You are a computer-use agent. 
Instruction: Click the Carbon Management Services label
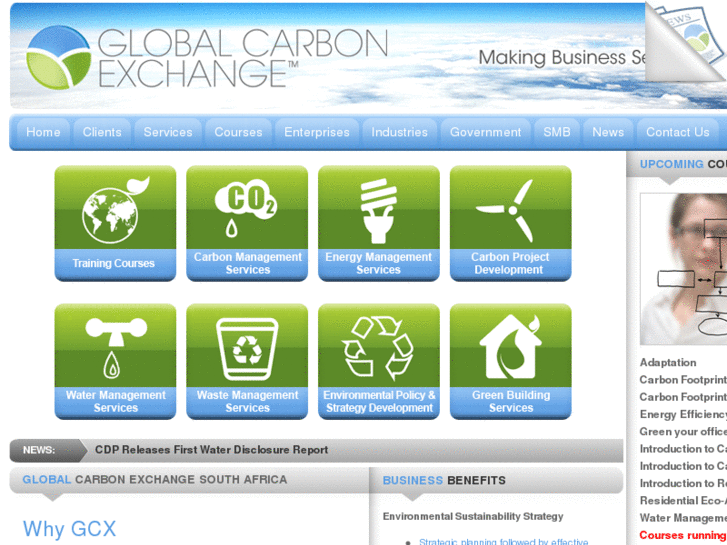click(x=248, y=263)
